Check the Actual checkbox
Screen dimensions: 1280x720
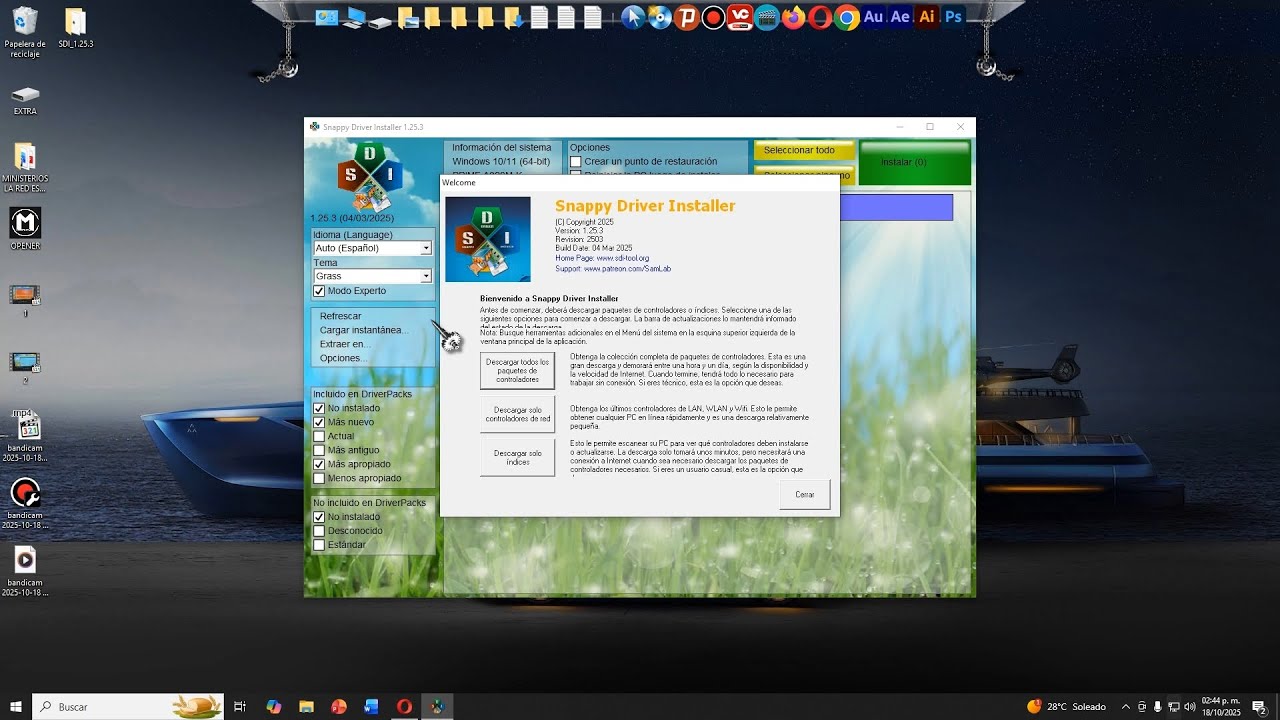coord(319,436)
